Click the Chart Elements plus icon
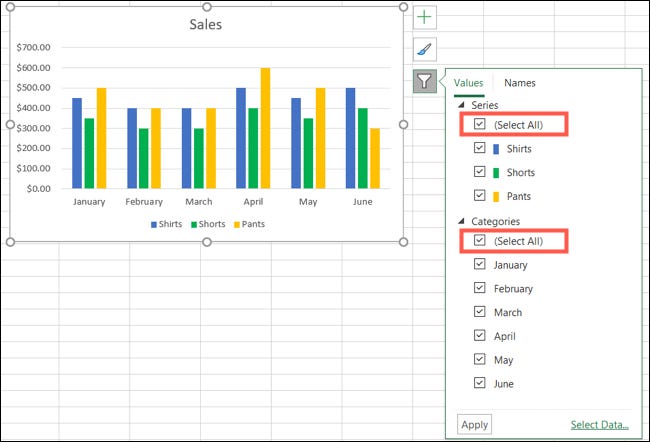This screenshot has width=650, height=442. [x=425, y=17]
